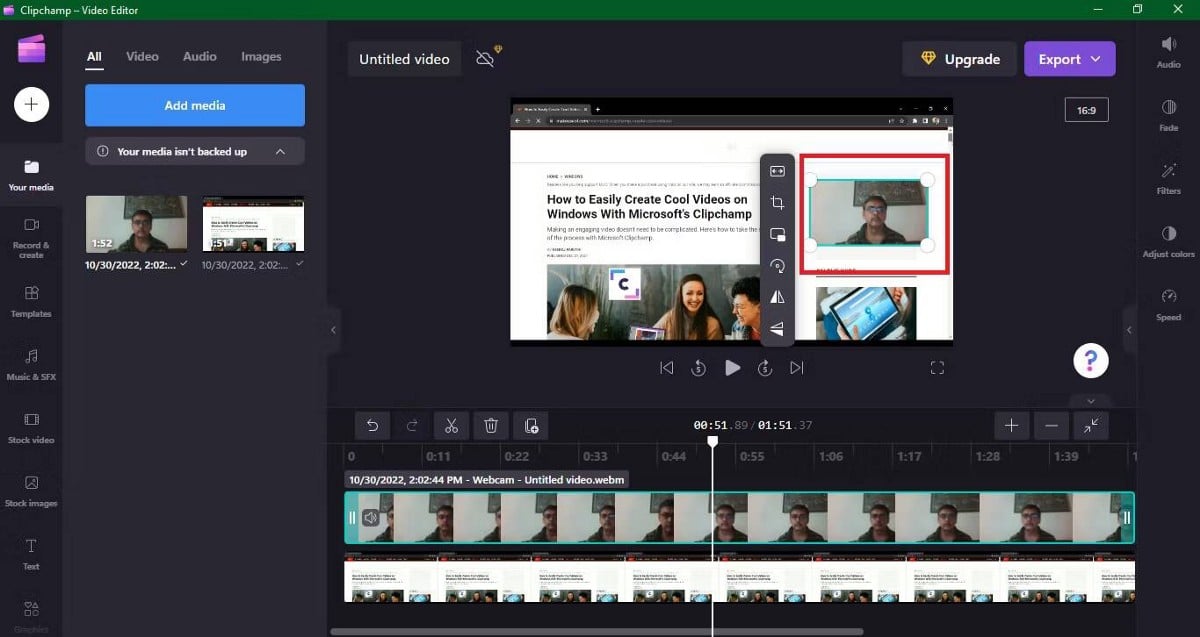Flip the clip horizontally

(778, 297)
